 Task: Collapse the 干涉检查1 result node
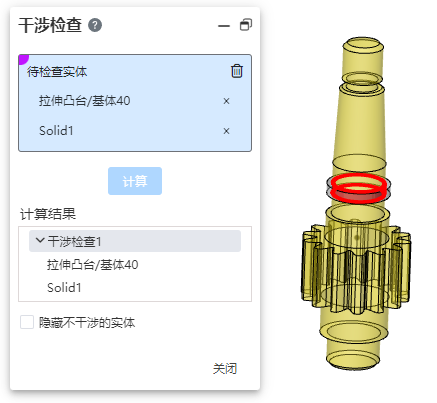[x=40, y=241]
